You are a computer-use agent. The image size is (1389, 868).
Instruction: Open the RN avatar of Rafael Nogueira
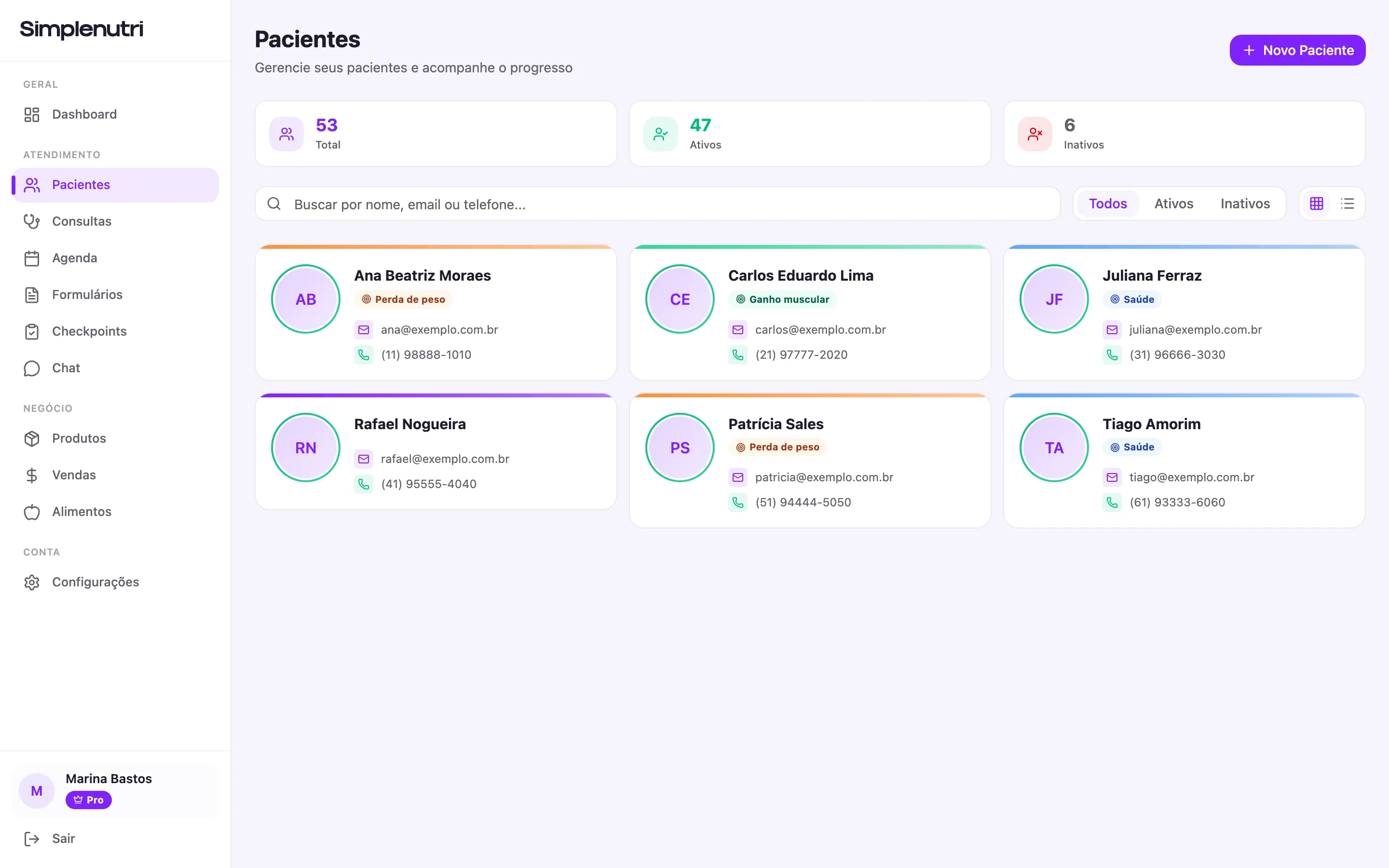coord(305,448)
